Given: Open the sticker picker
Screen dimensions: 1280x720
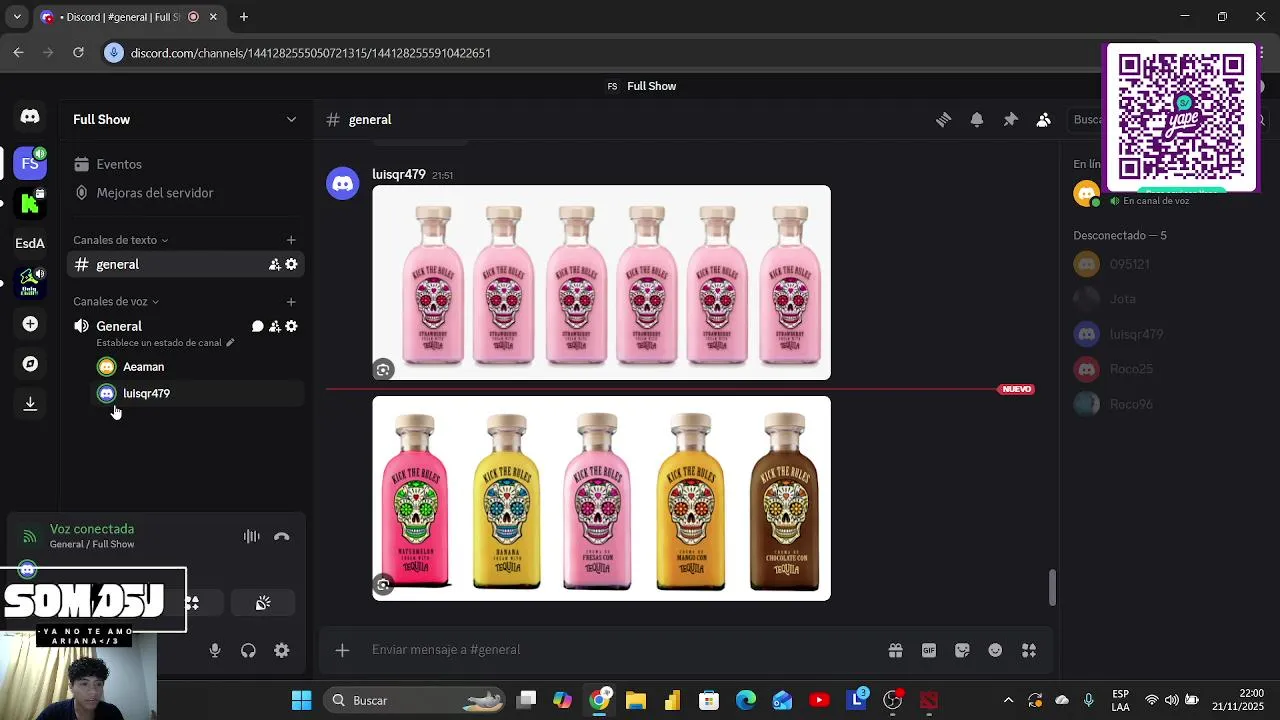Looking at the screenshot, I should [962, 650].
